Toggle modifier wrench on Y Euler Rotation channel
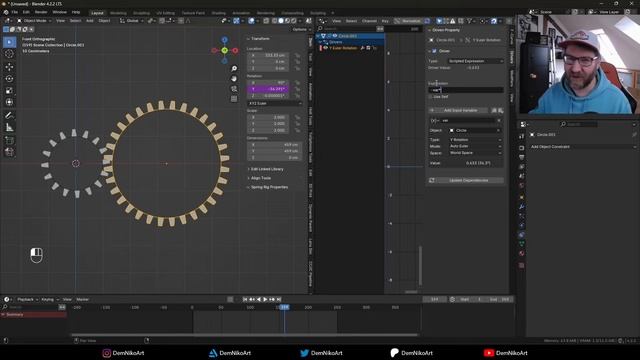This screenshot has height=360, width=640. (362, 48)
